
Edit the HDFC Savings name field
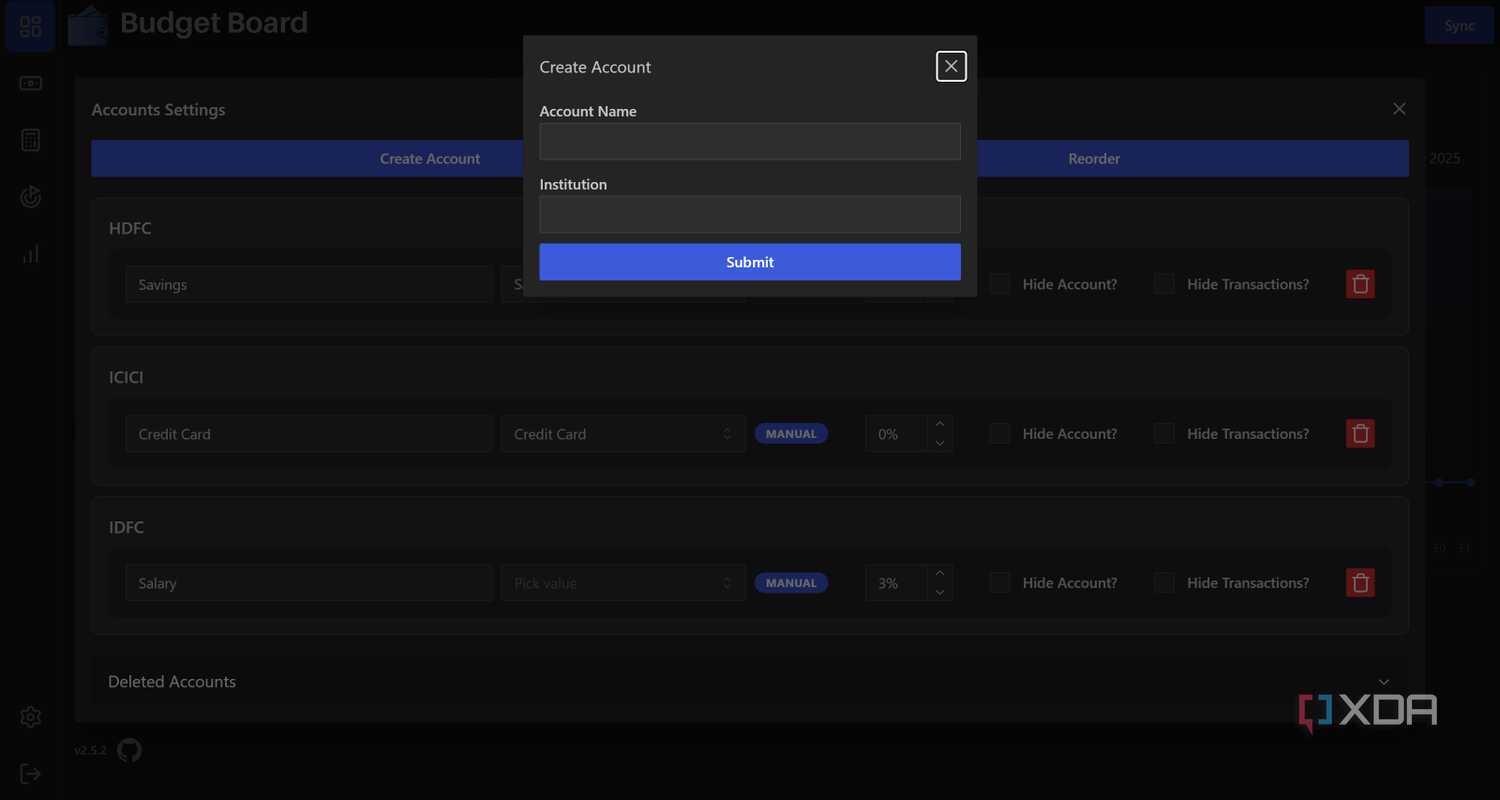coord(309,284)
